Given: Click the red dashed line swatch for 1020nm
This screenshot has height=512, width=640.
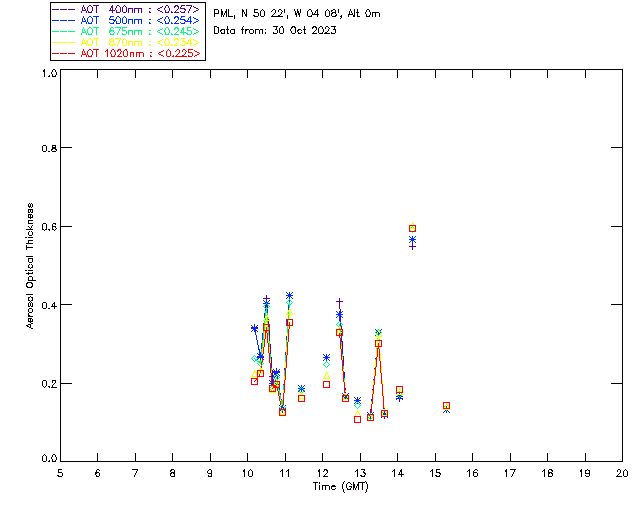Looking at the screenshot, I should pyautogui.click(x=64, y=53).
